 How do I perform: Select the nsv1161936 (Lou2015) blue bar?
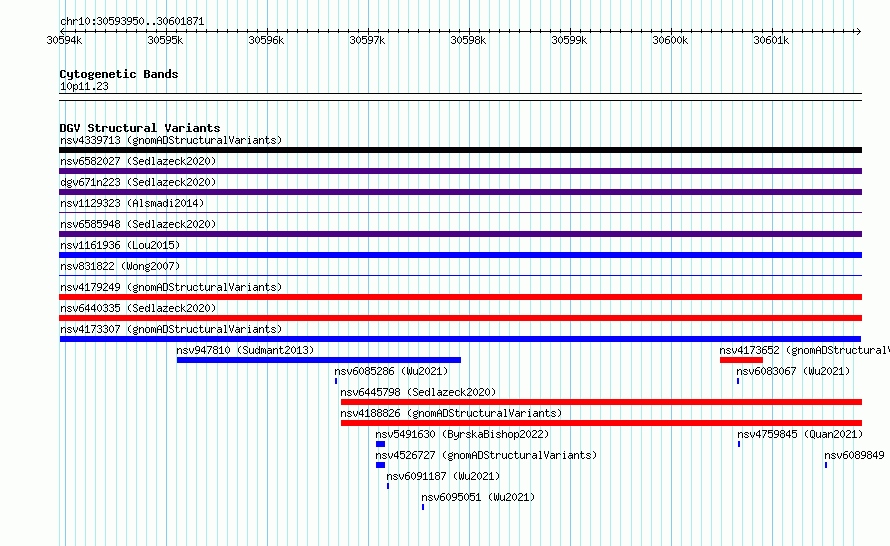[x=460, y=255]
